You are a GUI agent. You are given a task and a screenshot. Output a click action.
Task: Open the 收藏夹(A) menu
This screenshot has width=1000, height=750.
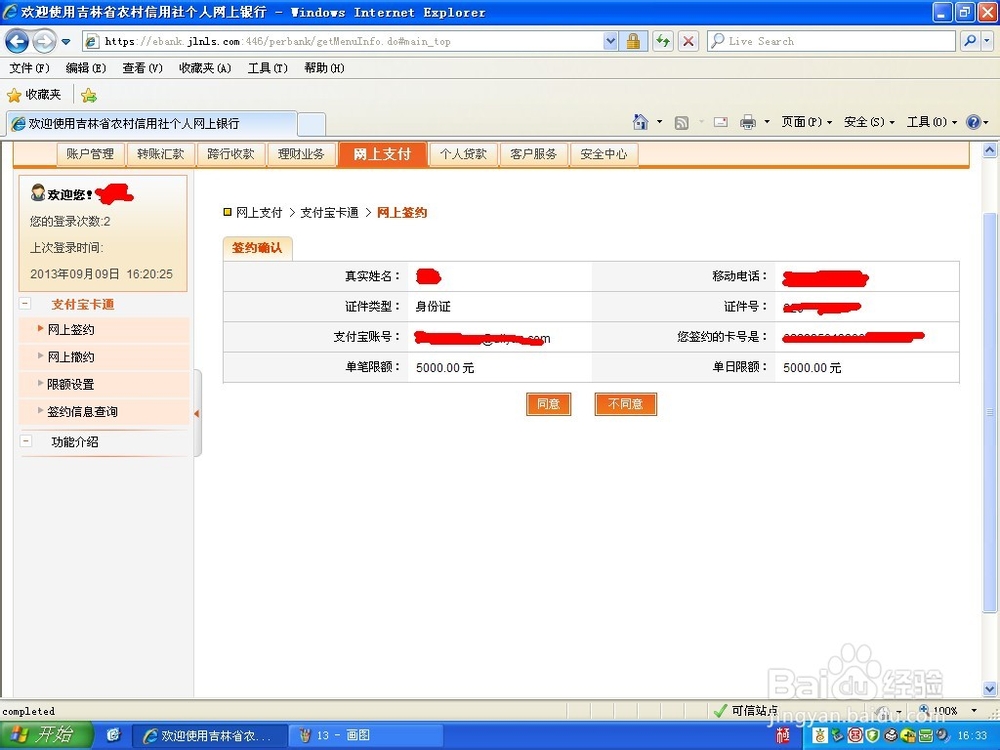(x=205, y=68)
